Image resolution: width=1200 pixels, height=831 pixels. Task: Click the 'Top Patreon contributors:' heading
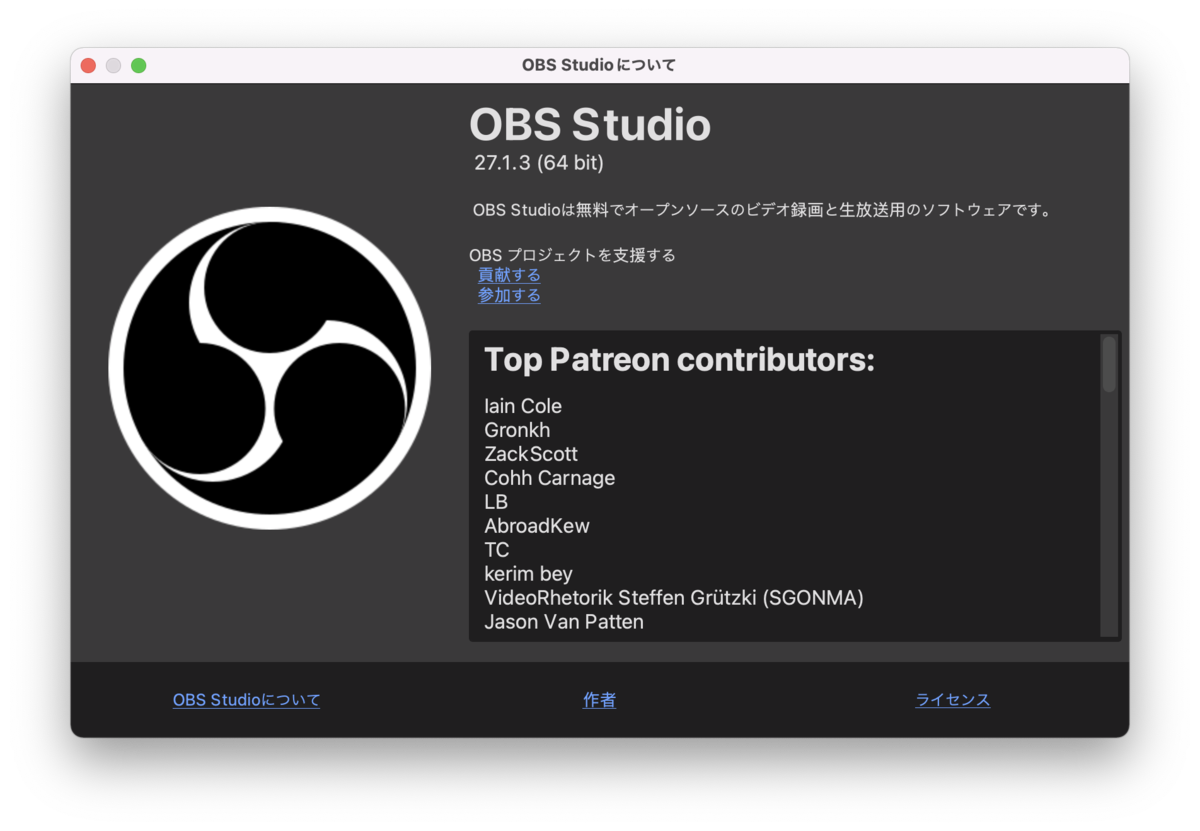(x=679, y=360)
